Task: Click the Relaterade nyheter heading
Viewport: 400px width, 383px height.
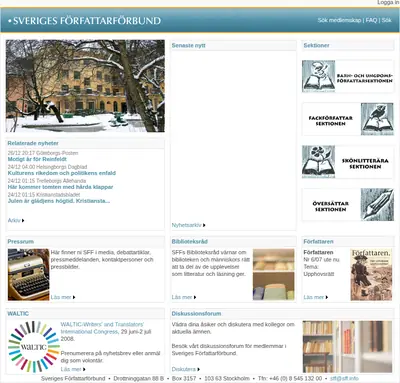Action: click(33, 143)
